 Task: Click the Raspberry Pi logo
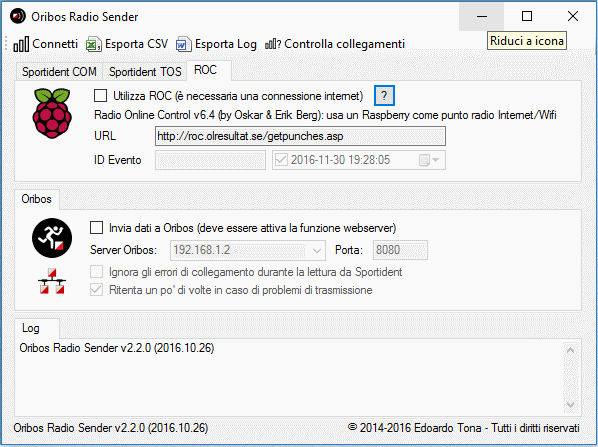point(52,113)
